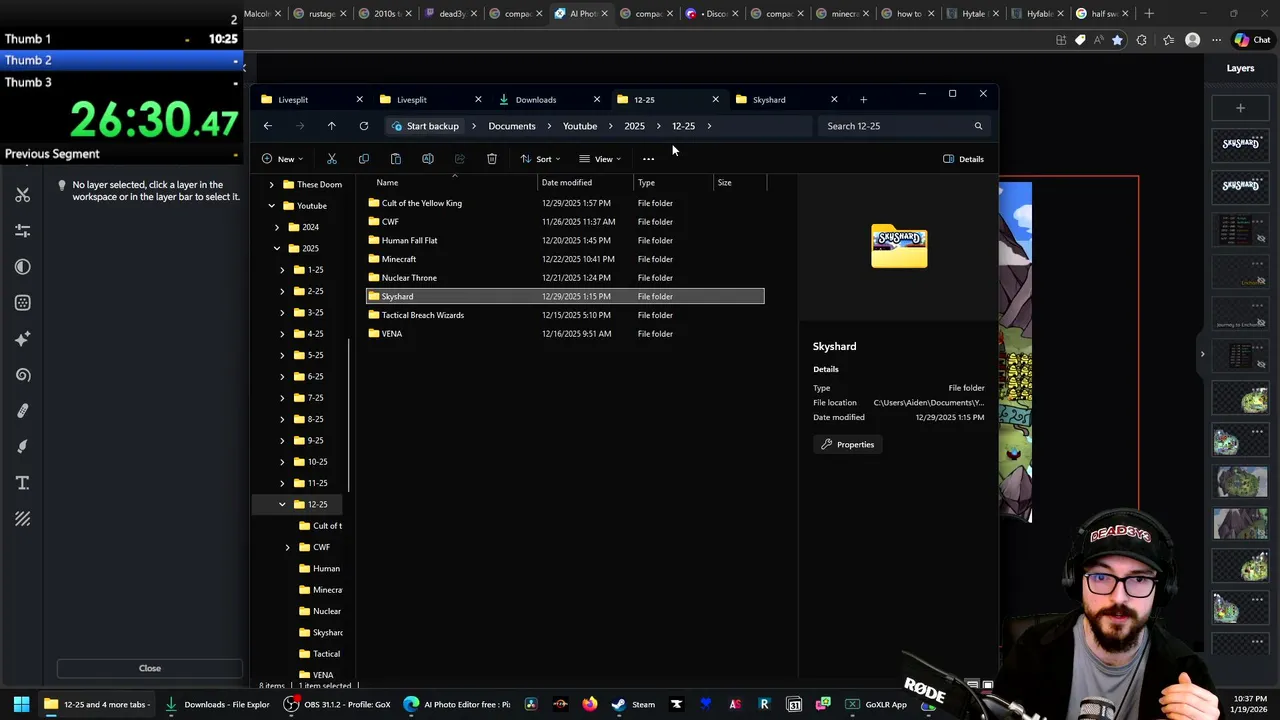Select the Tactical Breach Wizards folder

[x=565, y=315]
